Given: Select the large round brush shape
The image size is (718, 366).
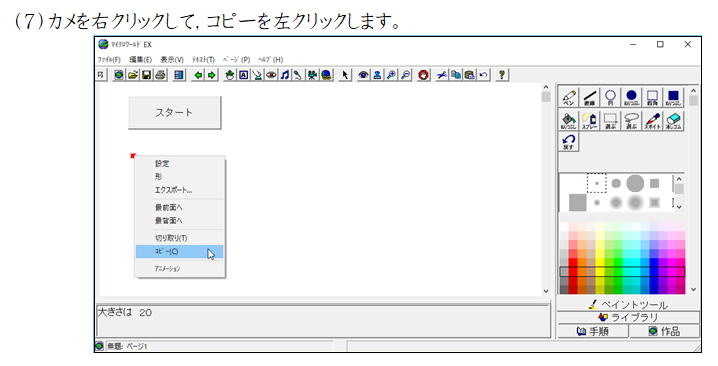Looking at the screenshot, I should pos(635,183).
